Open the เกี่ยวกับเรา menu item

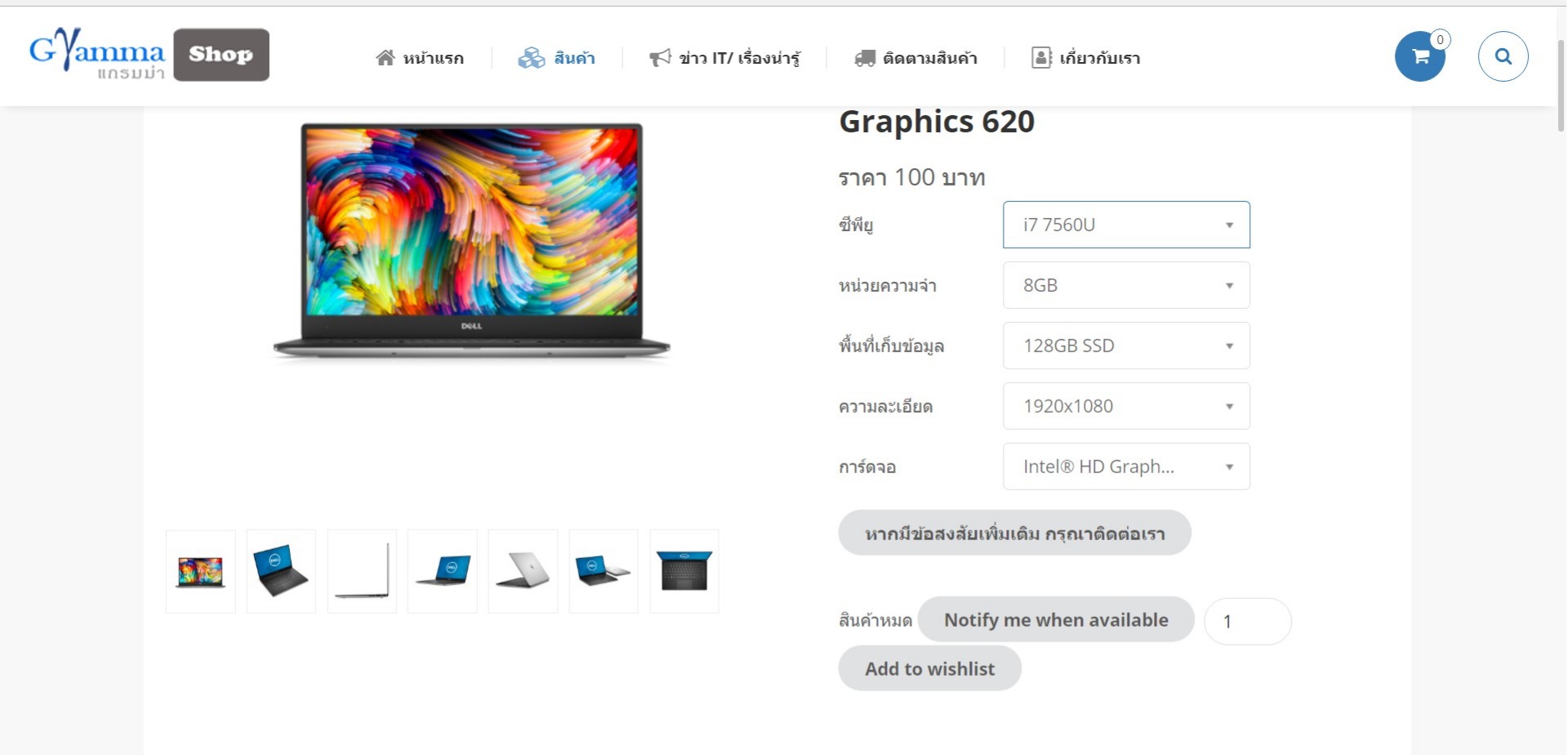coord(1086,58)
